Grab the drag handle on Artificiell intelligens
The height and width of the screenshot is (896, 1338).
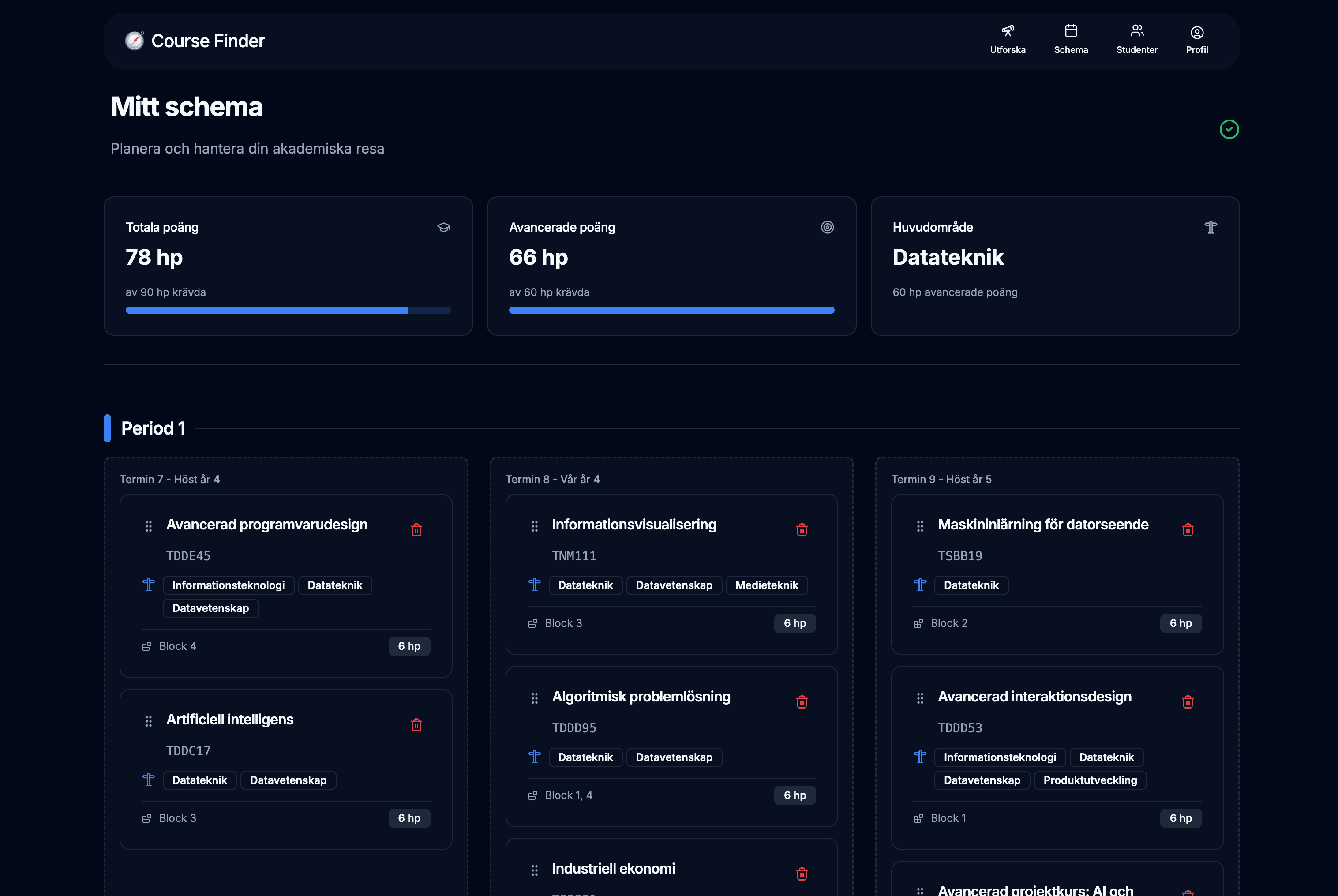[149, 721]
